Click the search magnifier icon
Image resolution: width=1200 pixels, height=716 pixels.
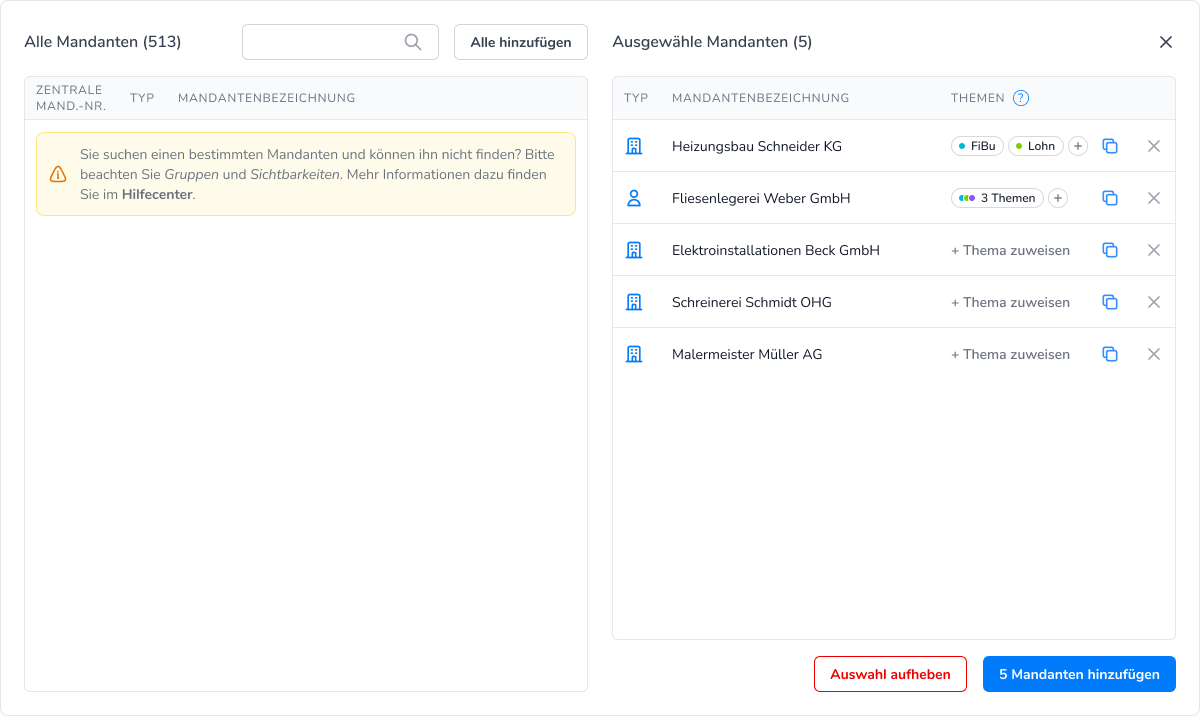pyautogui.click(x=413, y=42)
